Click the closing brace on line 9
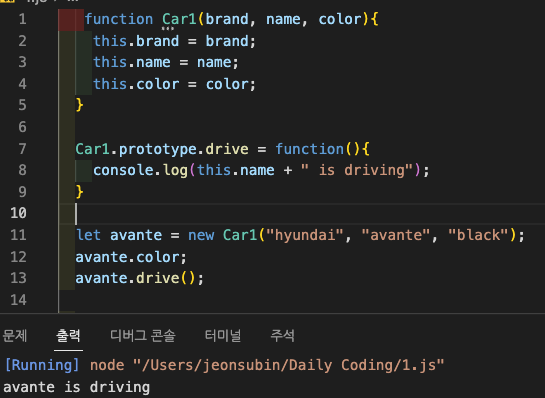Screen dimensions: 545x398 [80, 192]
